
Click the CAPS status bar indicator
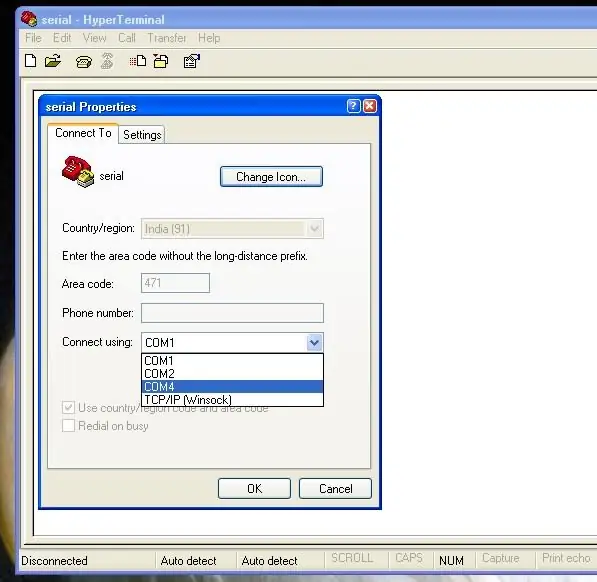pos(409,558)
